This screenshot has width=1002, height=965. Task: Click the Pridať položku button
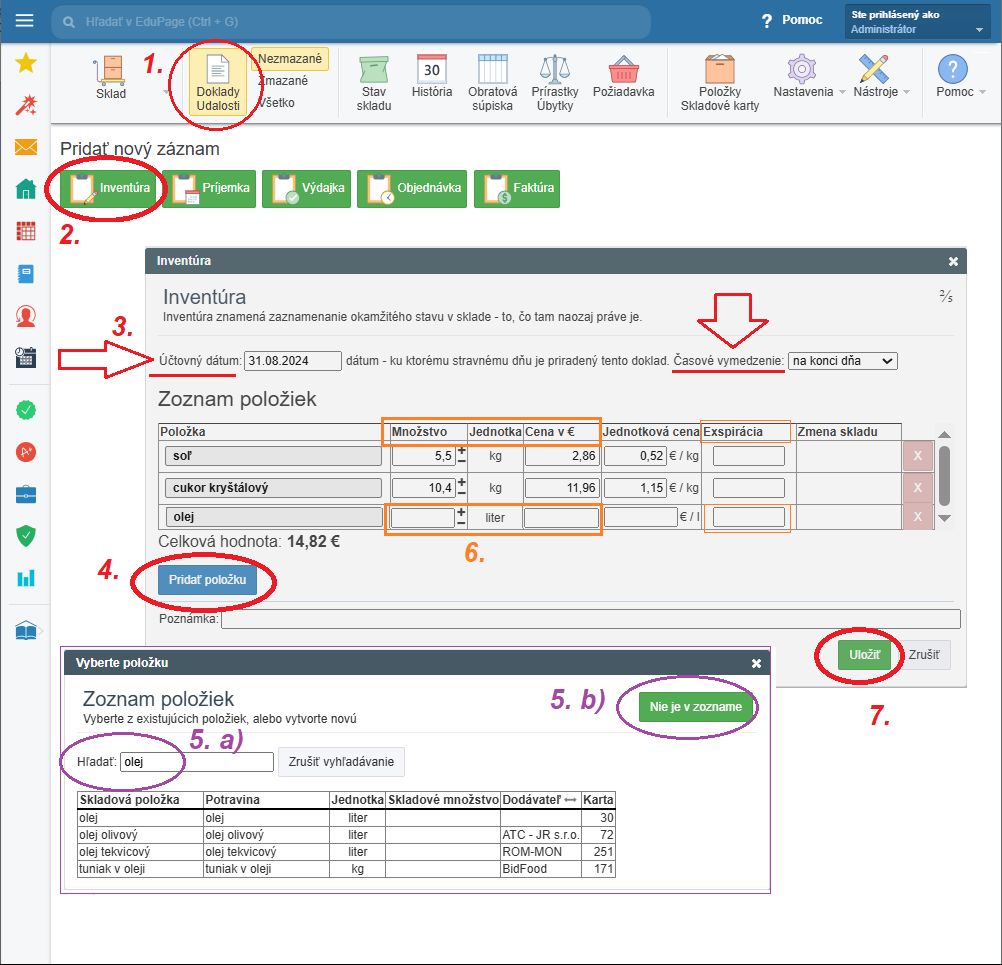(x=207, y=581)
